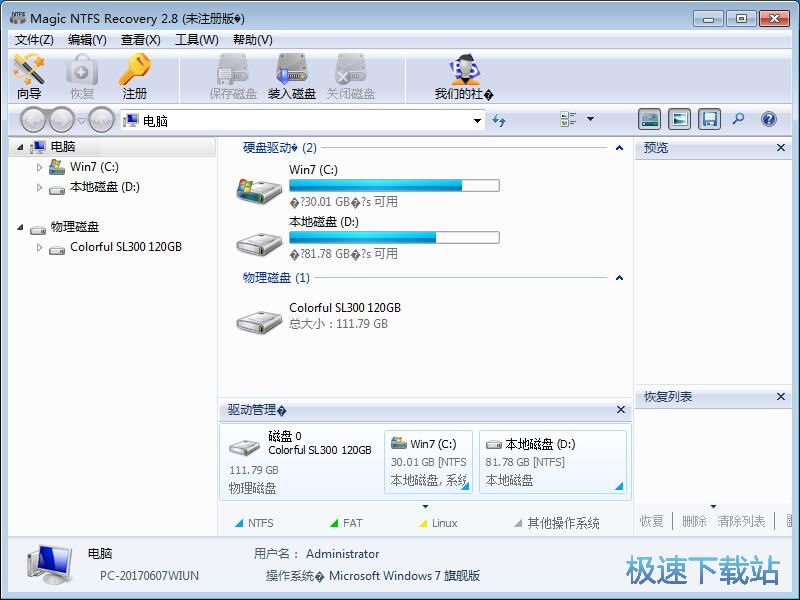Toggle the recovery list floppy icon
Viewport: 800px width, 600px height.
[x=709, y=119]
